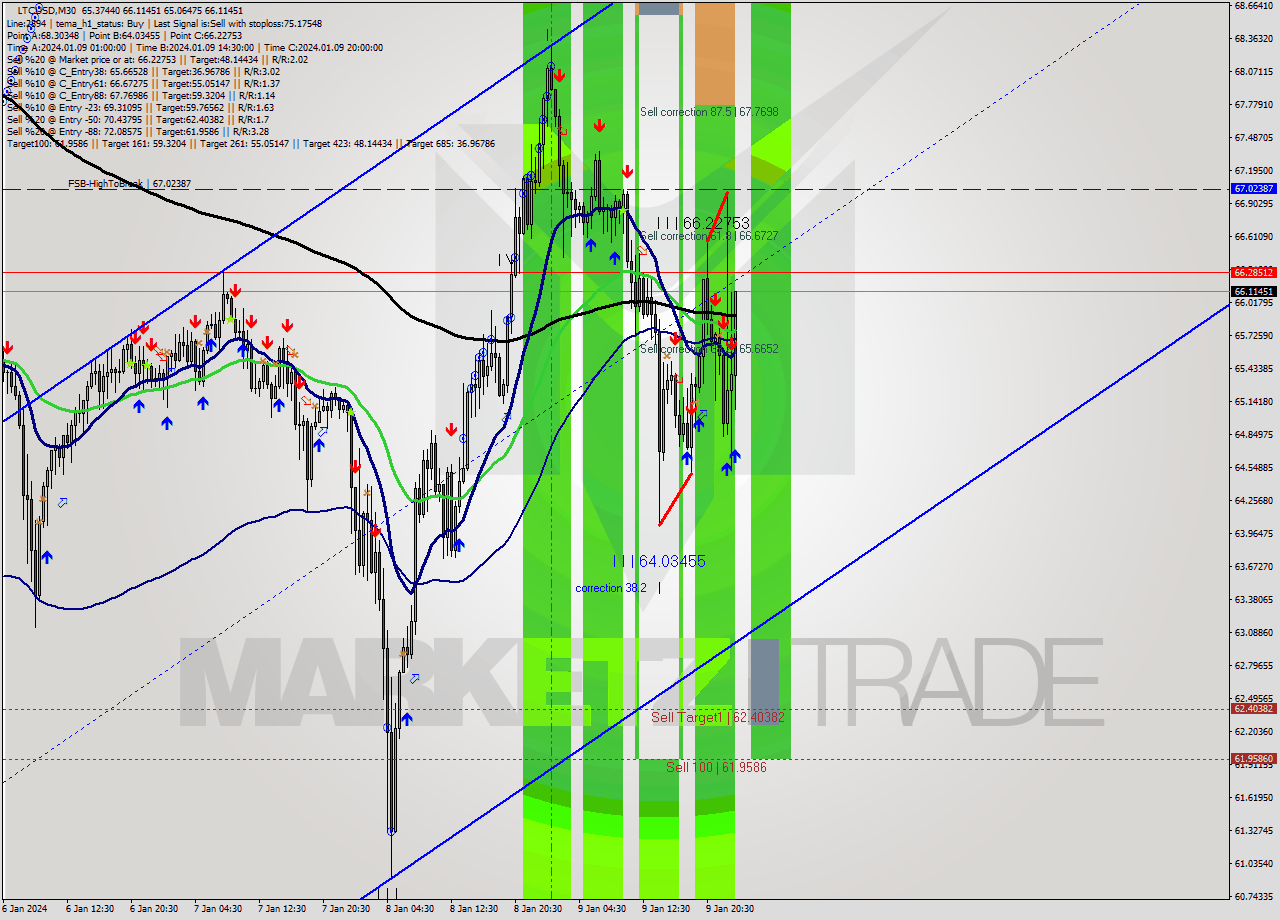Image resolution: width=1280 pixels, height=920 pixels.
Task: Click the 'FSB-HighToBreak | 67.02387' label
Action: pyautogui.click(x=129, y=184)
